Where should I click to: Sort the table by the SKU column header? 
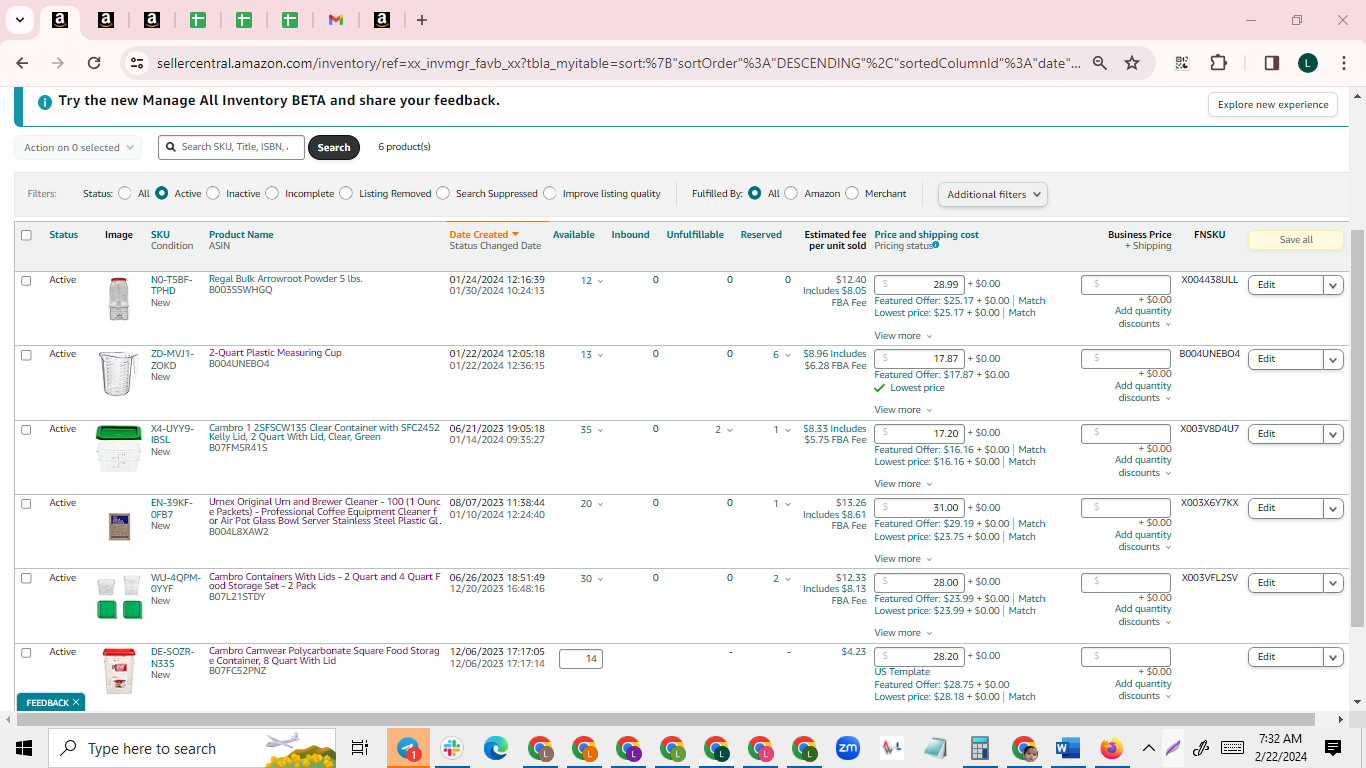160,235
